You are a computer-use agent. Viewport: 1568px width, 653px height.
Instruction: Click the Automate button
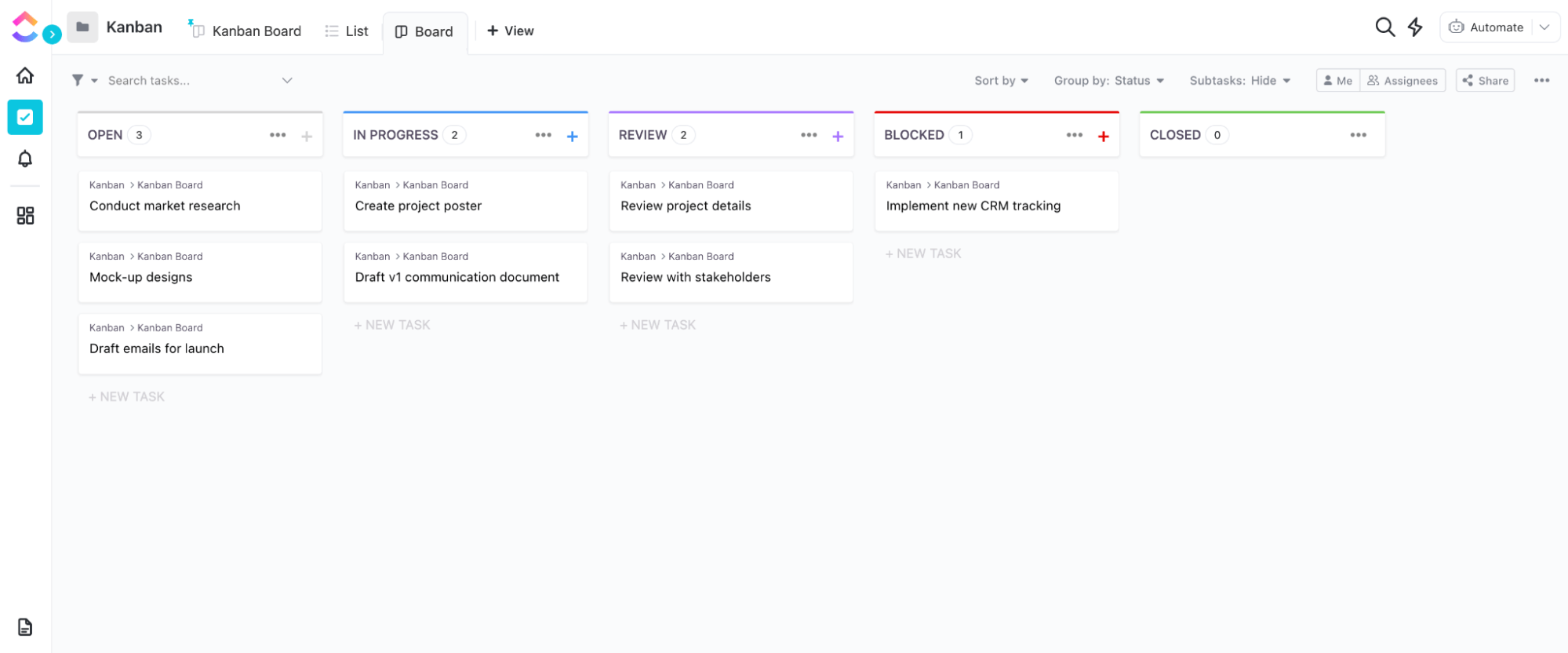pos(1486,27)
